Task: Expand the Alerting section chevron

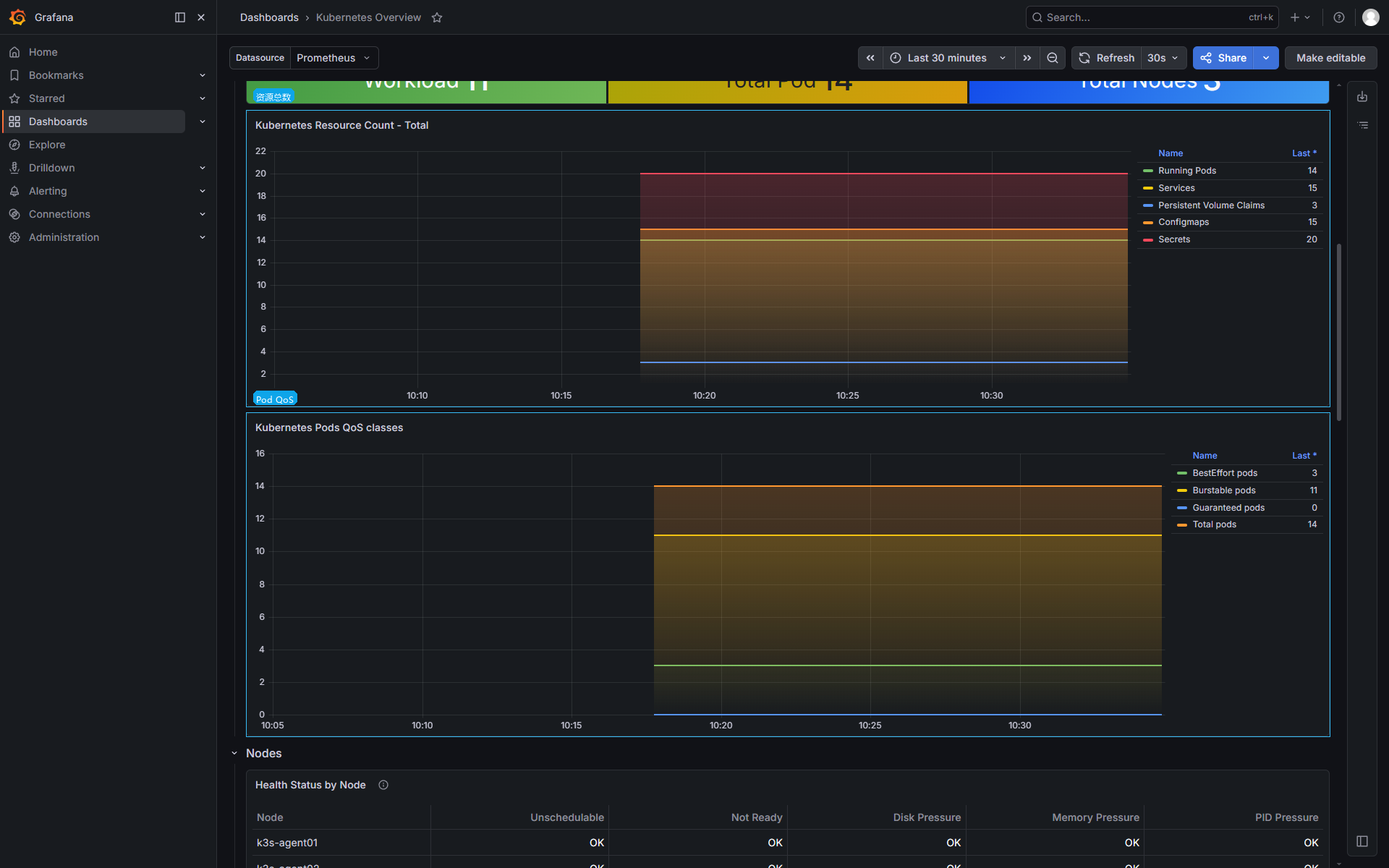Action: [x=203, y=191]
